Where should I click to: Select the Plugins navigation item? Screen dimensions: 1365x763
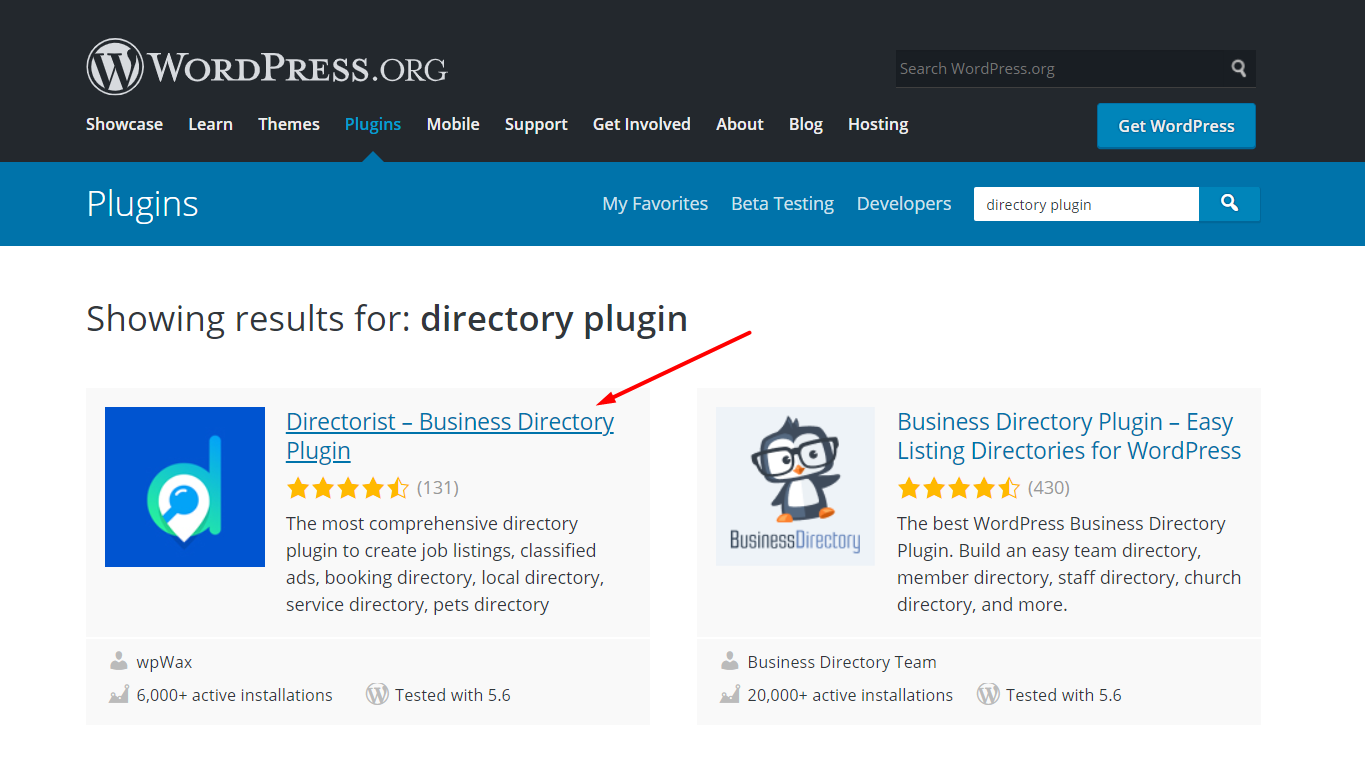[x=373, y=124]
